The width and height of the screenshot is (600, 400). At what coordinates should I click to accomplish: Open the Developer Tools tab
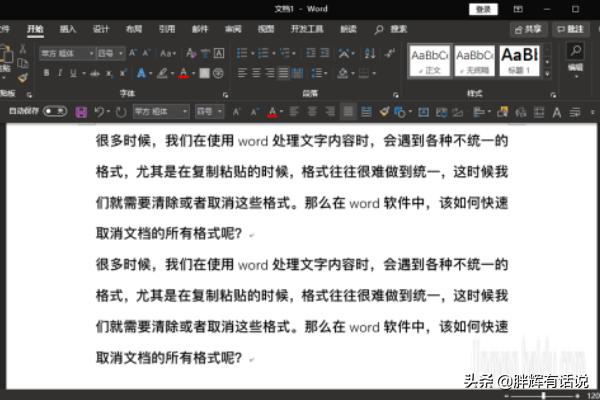point(307,29)
